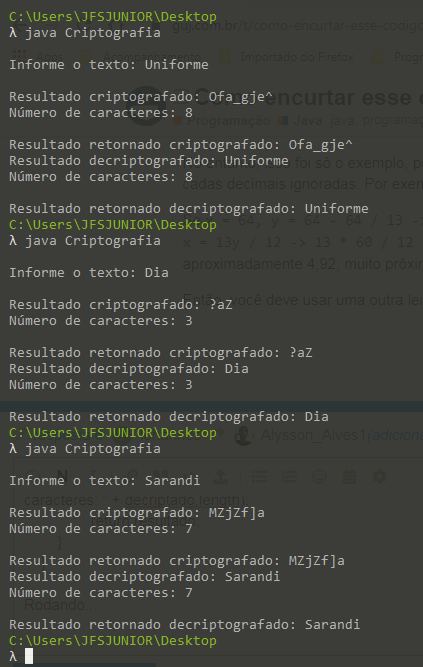The width and height of the screenshot is (423, 667).
Task: Click the 'Informe o texto: Sarandi' line
Action: point(105,480)
